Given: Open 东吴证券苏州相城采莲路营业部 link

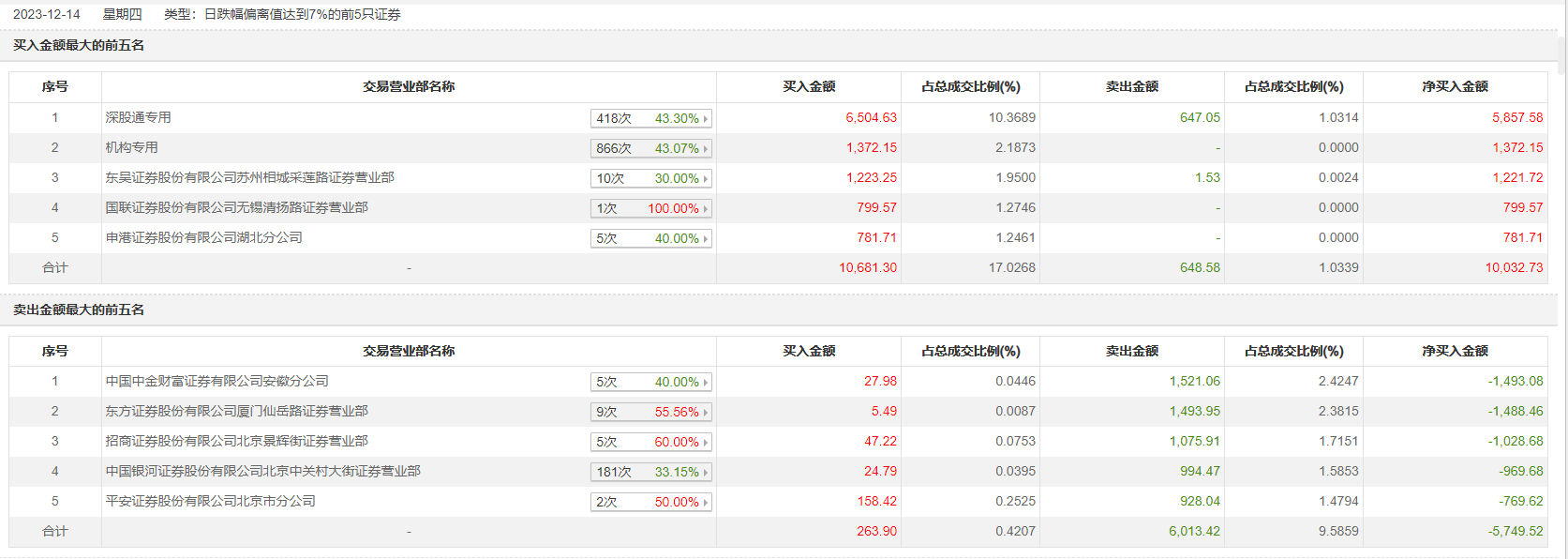Looking at the screenshot, I should point(249,177).
